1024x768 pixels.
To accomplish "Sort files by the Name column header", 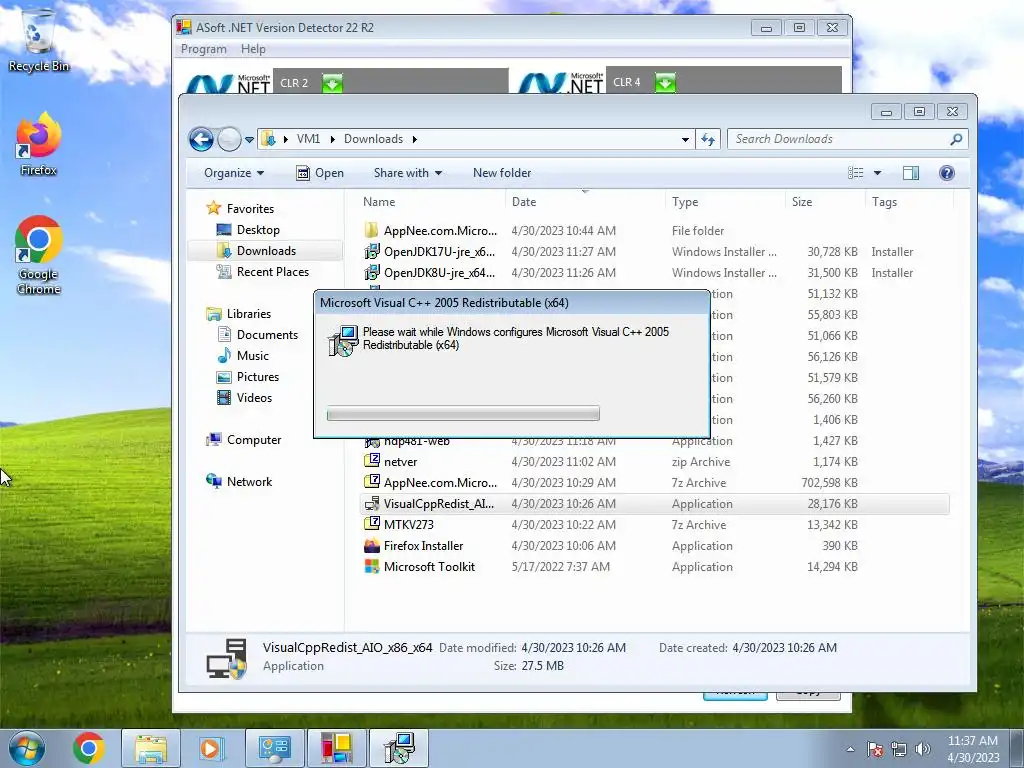I will (x=432, y=202).
